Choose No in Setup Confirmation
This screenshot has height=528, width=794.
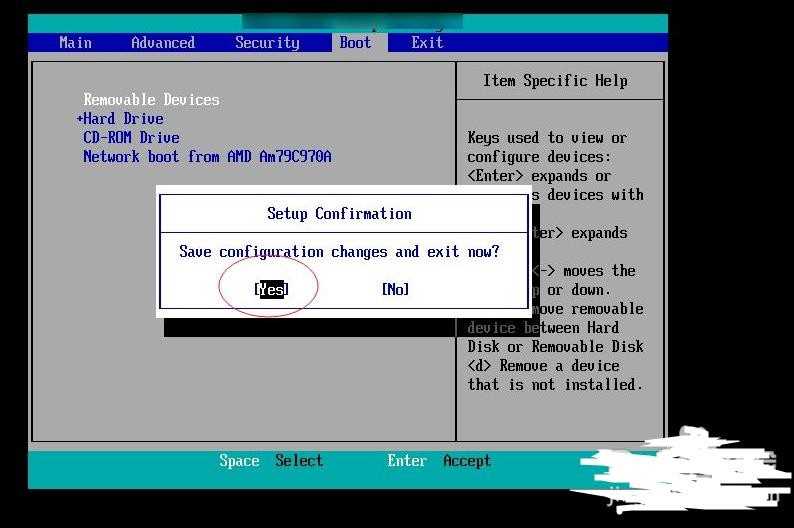pos(395,289)
